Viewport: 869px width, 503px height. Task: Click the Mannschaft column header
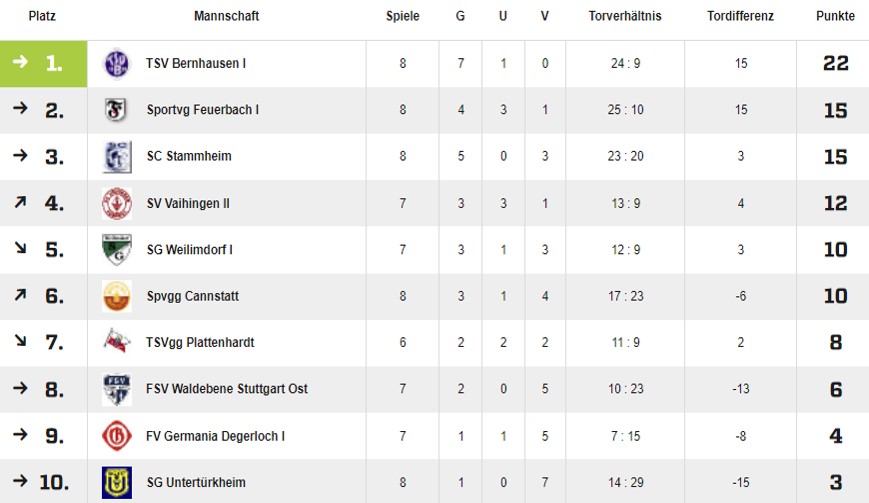click(226, 17)
